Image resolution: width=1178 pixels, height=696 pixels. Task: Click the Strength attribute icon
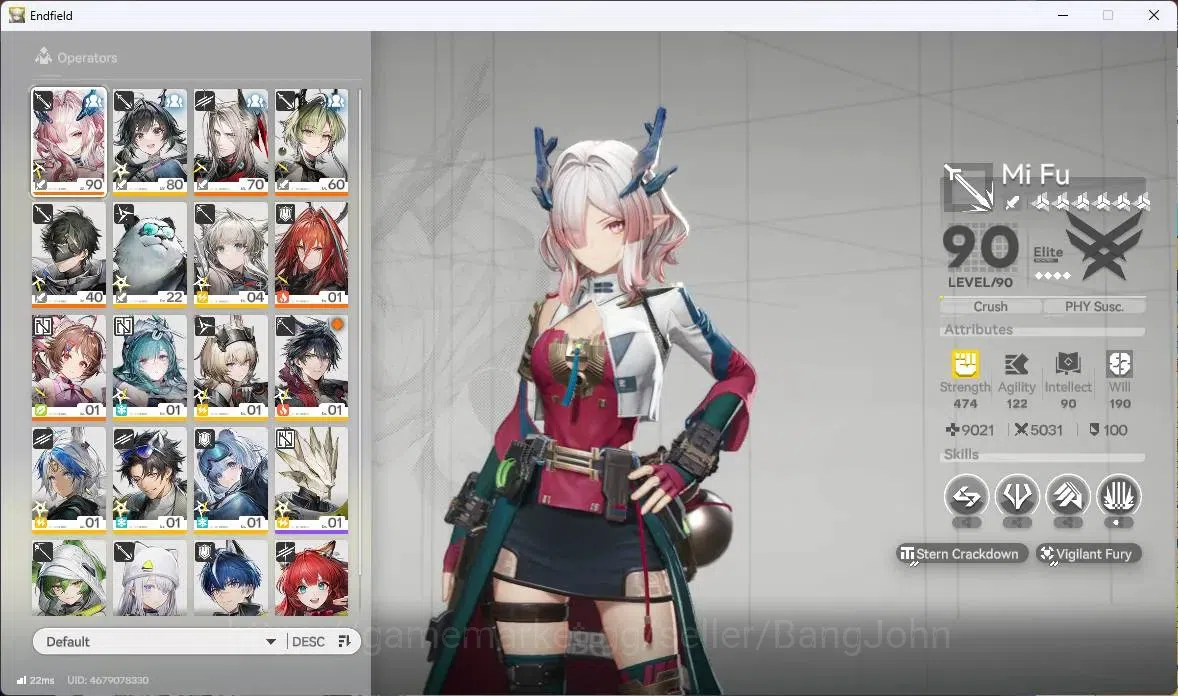pyautogui.click(x=965, y=364)
